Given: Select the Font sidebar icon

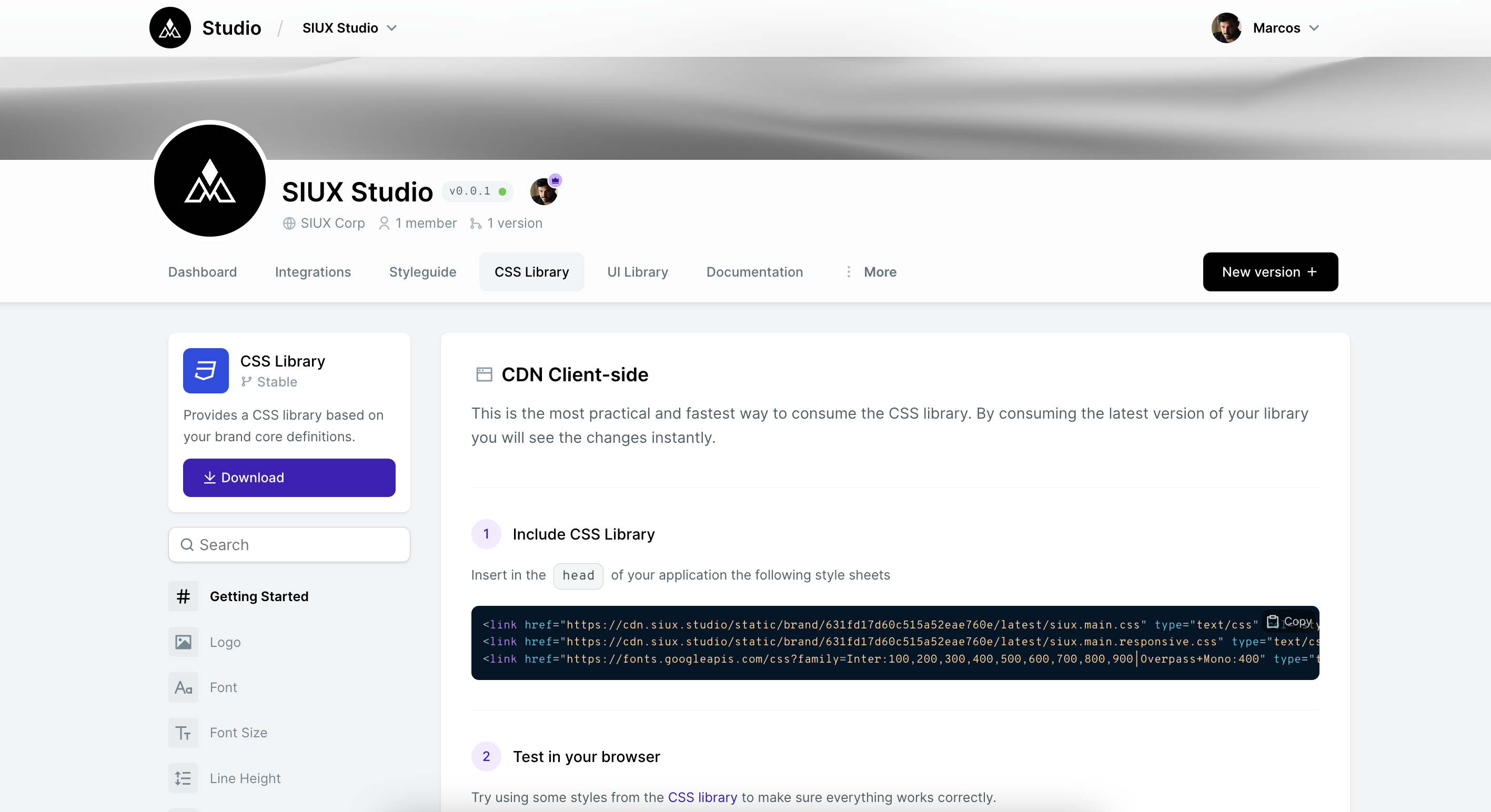Looking at the screenshot, I should pos(183,687).
